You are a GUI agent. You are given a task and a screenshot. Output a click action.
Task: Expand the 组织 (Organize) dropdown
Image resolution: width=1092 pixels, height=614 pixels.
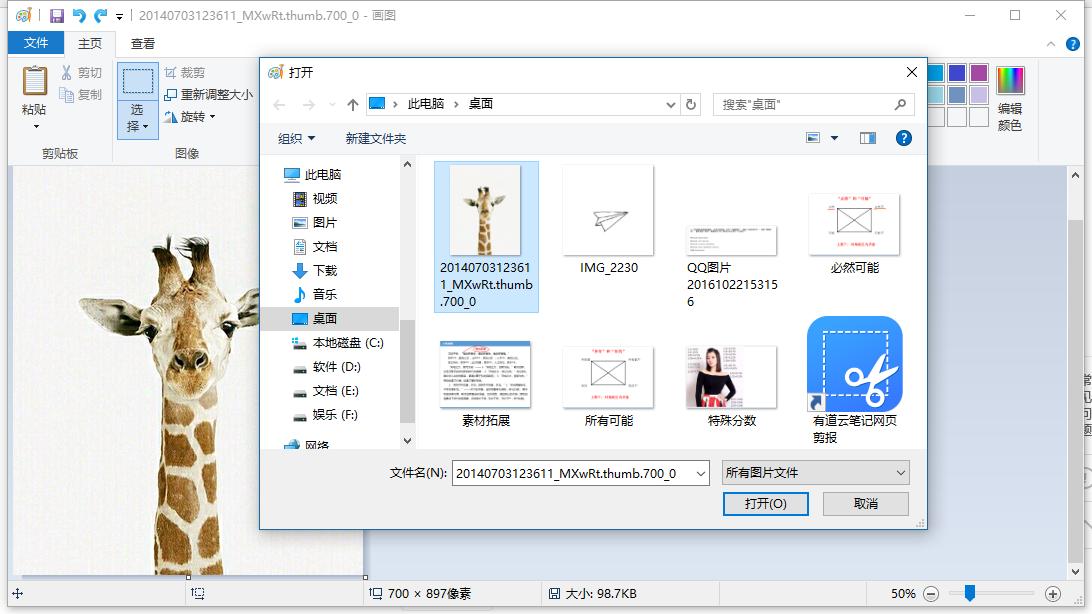[297, 137]
